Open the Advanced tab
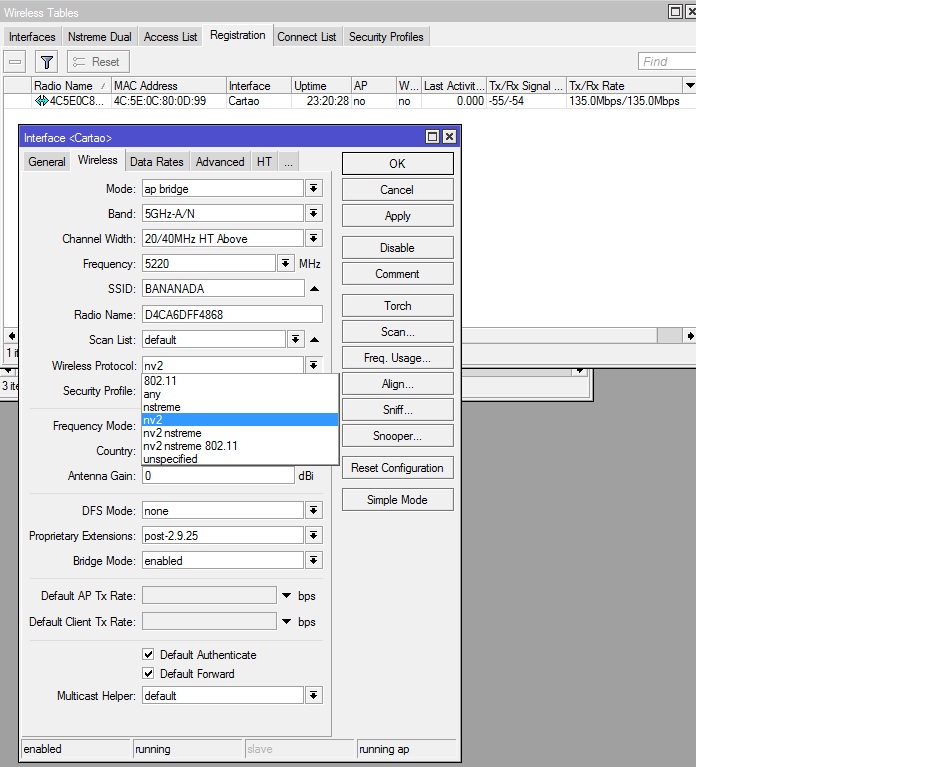This screenshot has height=767, width=927. [x=220, y=161]
